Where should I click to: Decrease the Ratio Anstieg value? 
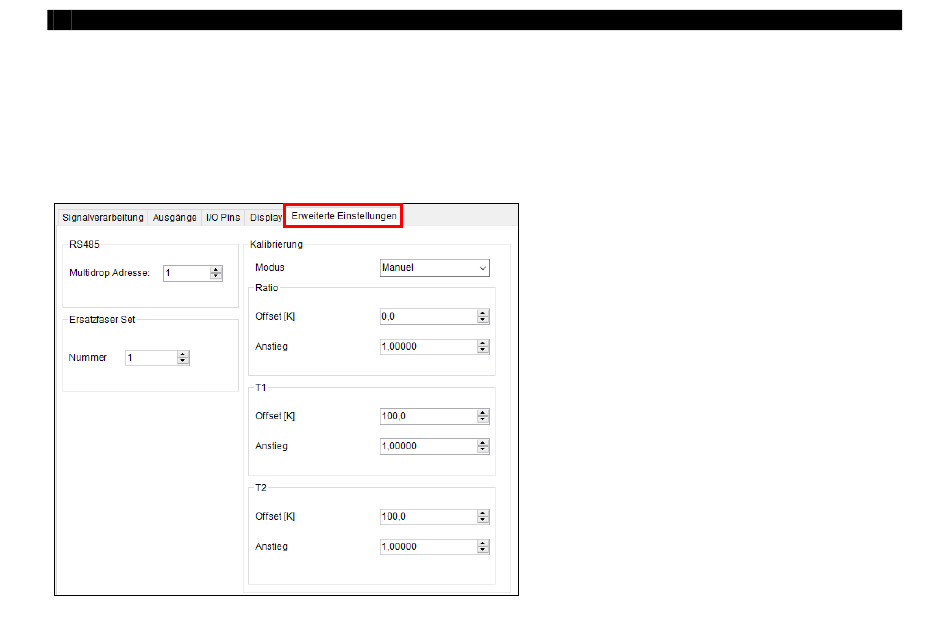[483, 350]
